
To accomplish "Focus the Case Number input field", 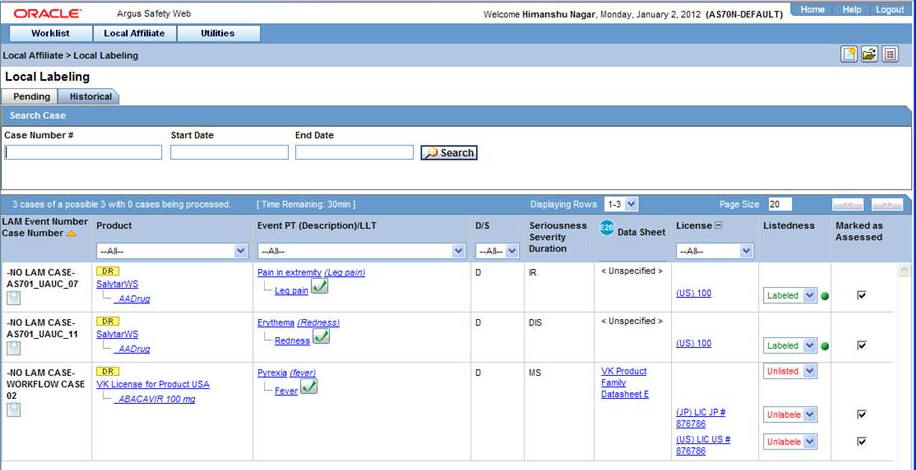I will (x=83, y=152).
